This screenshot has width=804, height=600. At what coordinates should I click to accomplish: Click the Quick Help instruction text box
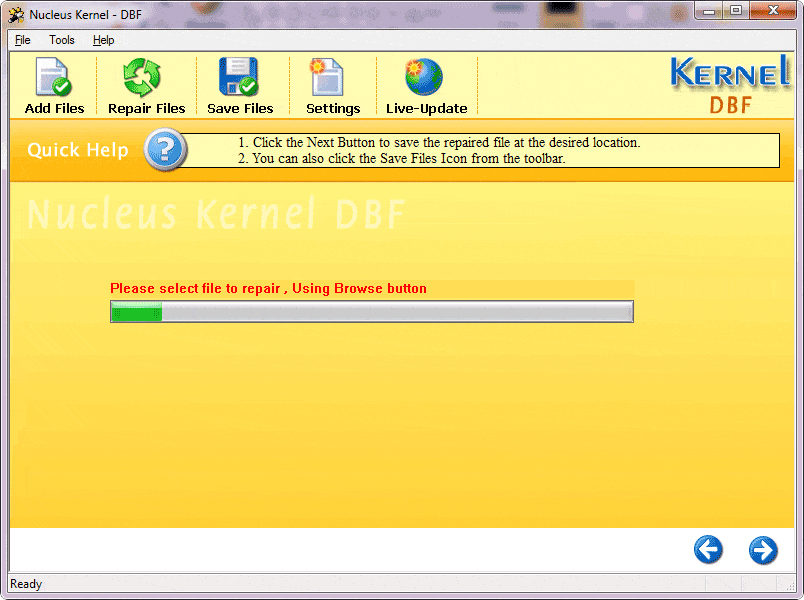pos(482,150)
